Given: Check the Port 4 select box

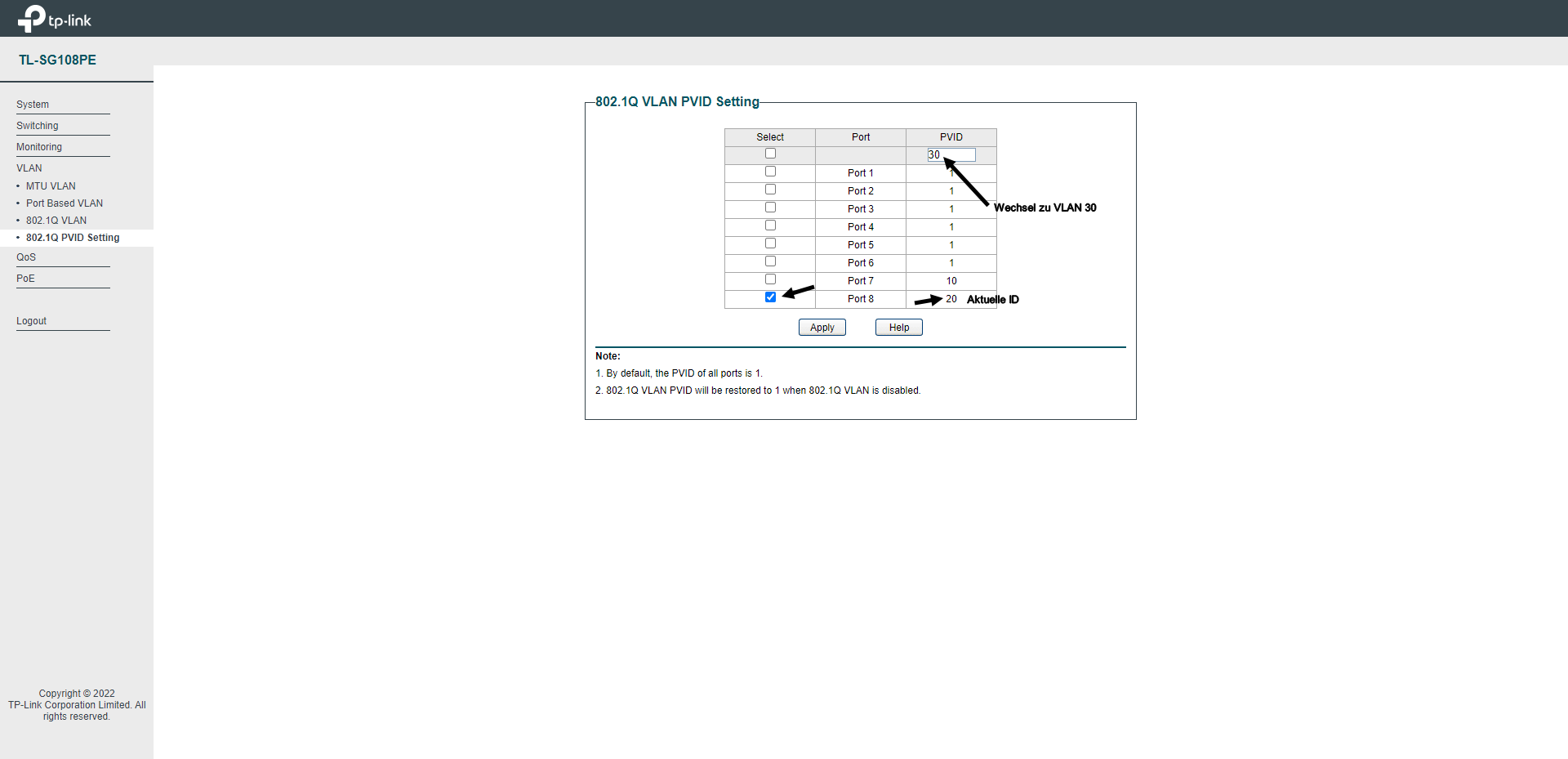Looking at the screenshot, I should (770, 225).
